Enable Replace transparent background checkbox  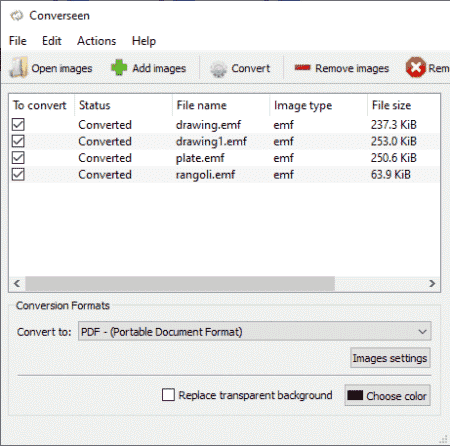point(168,395)
